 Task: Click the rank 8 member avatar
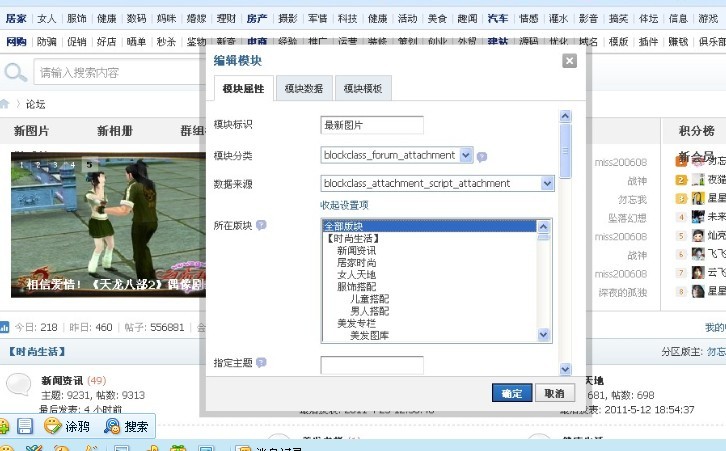pyautogui.click(x=698, y=291)
